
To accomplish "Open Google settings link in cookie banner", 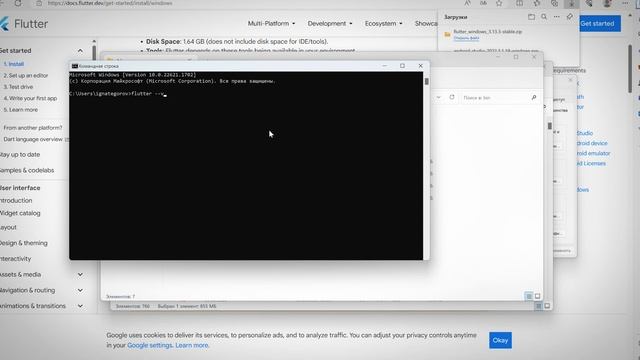I will tap(149, 345).
